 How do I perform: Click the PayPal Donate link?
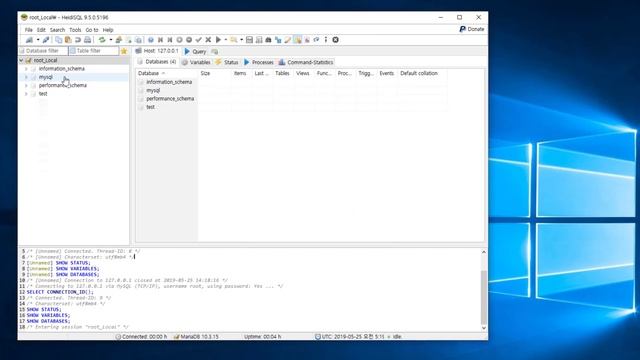[x=472, y=29]
